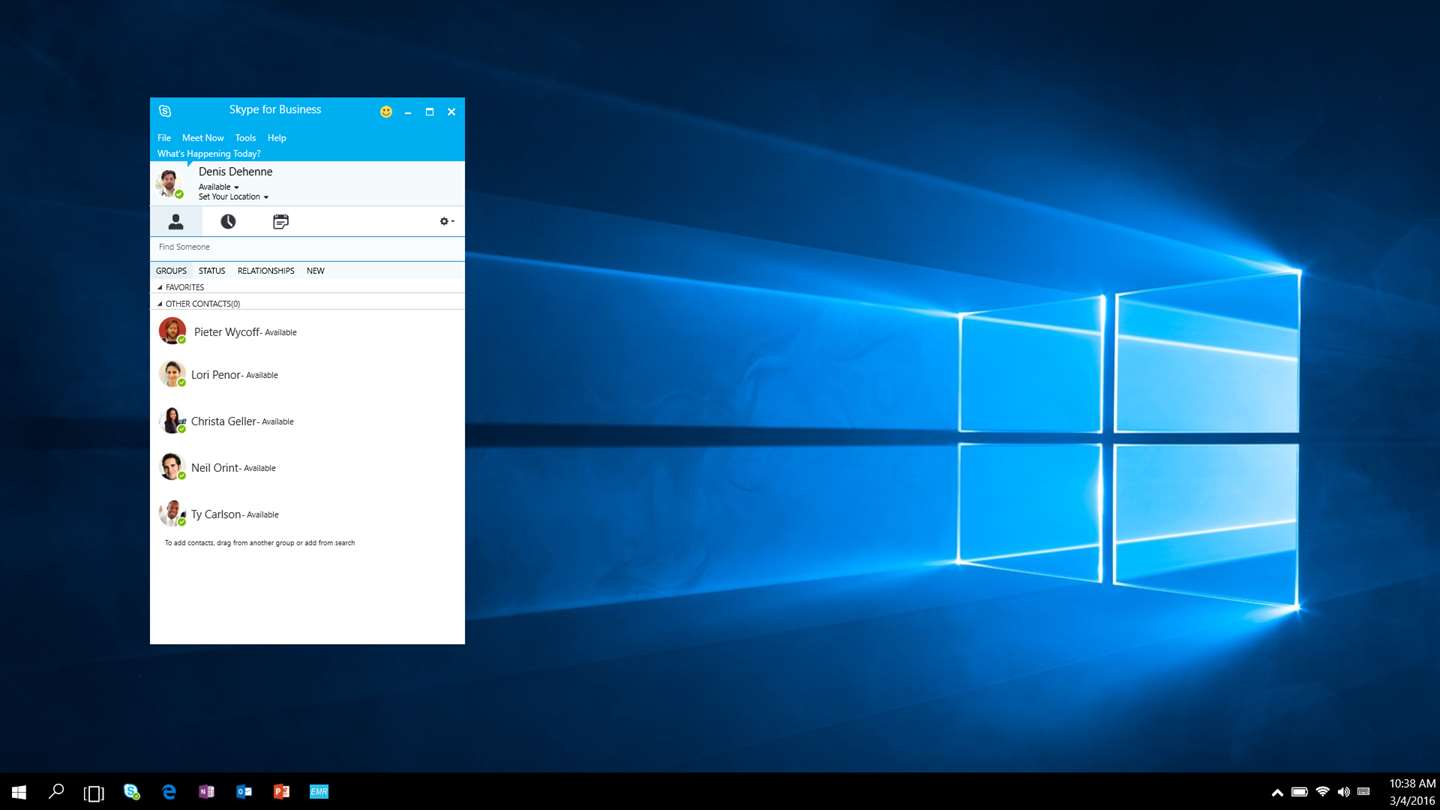Click the What's Happening Today note

pyautogui.click(x=209, y=154)
